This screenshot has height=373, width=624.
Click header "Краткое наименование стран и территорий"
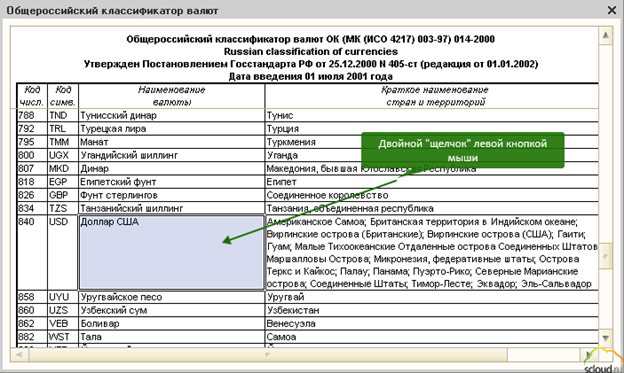[432, 96]
